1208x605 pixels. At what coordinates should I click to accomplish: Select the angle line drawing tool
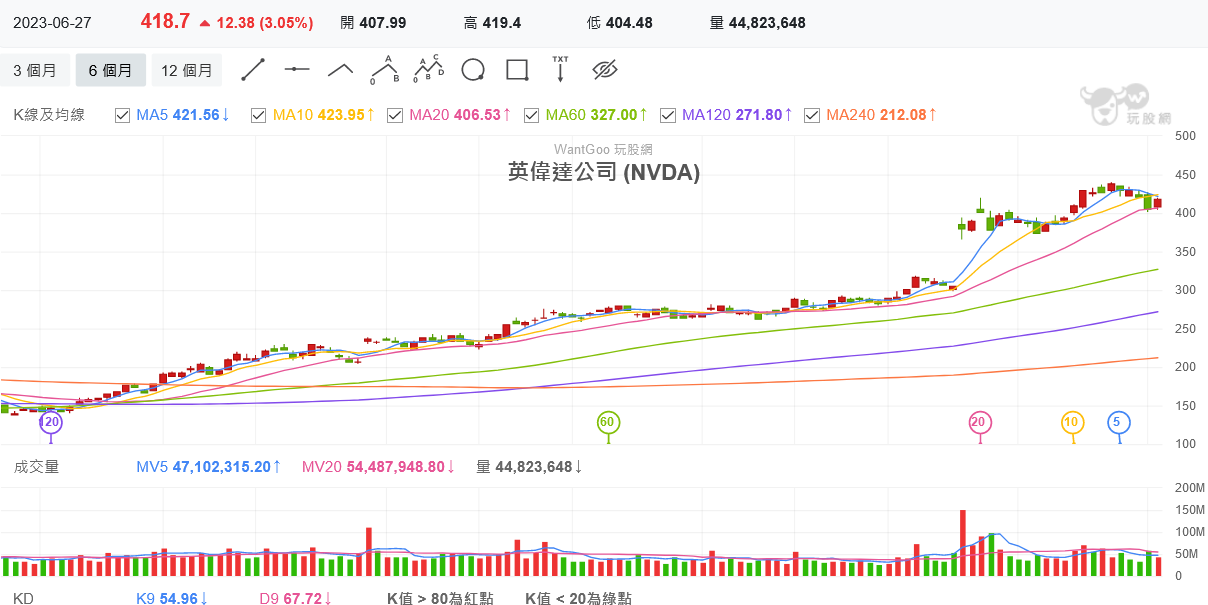pos(341,69)
